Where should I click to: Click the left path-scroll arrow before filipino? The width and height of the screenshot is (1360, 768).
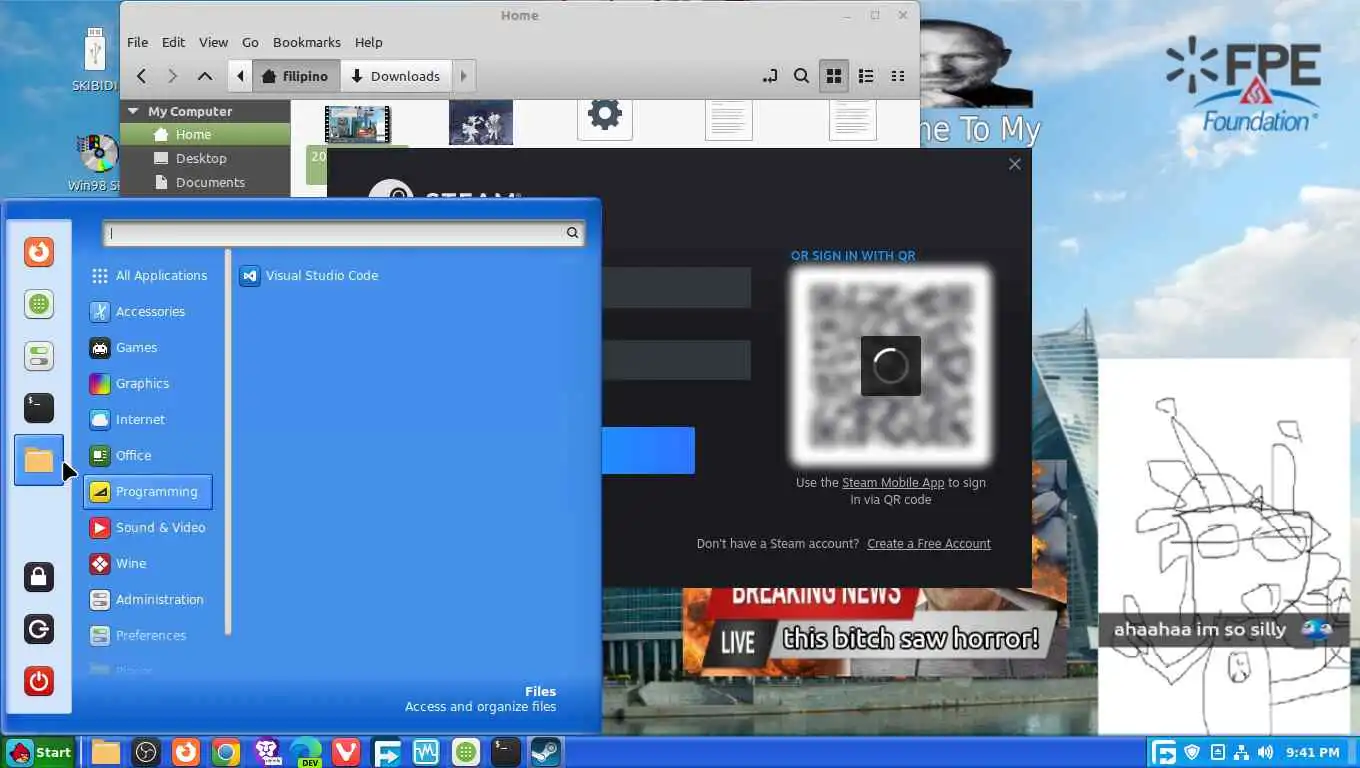click(x=240, y=76)
